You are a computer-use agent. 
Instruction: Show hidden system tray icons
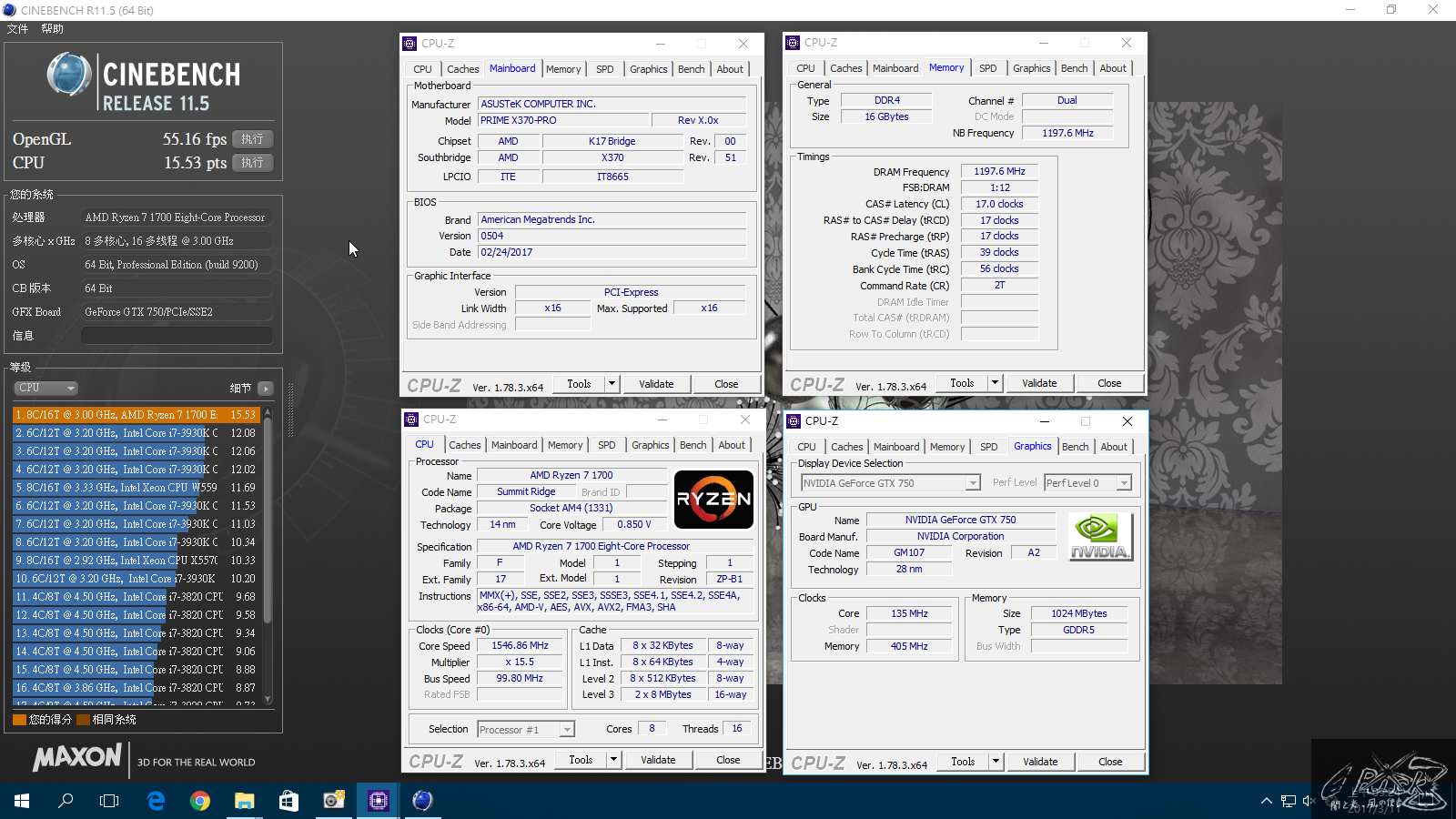pyautogui.click(x=1266, y=801)
